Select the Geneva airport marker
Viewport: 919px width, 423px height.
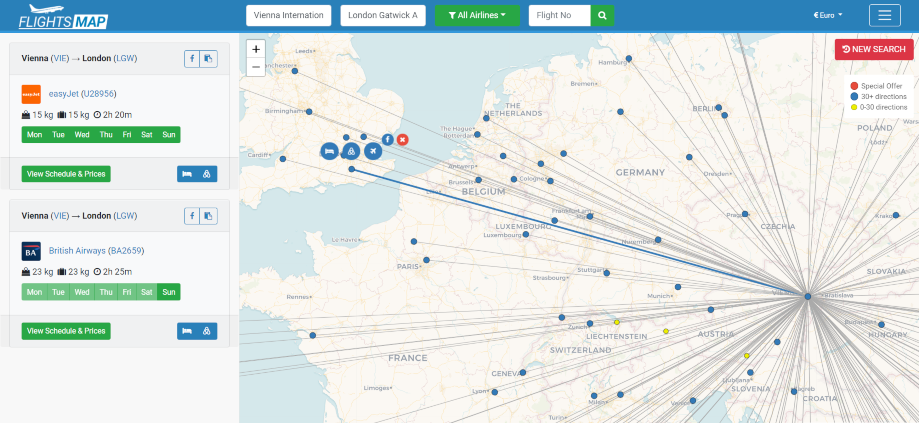pyautogui.click(x=523, y=373)
